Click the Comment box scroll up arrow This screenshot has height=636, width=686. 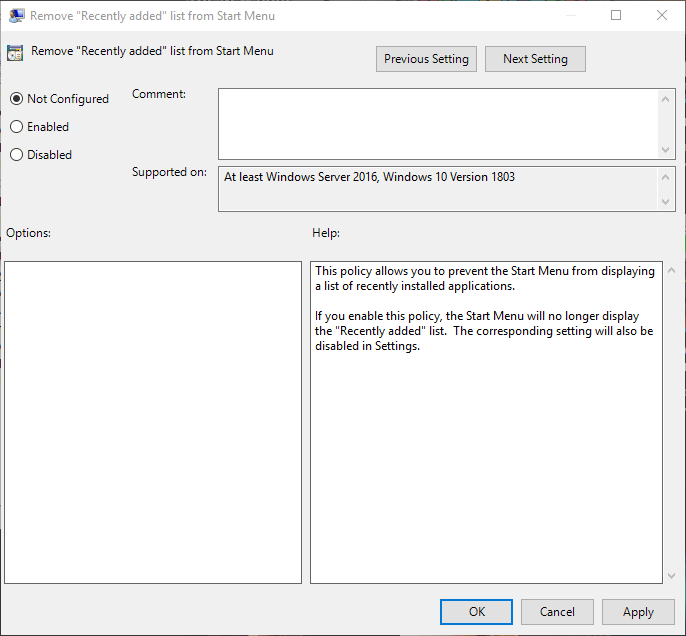point(665,99)
